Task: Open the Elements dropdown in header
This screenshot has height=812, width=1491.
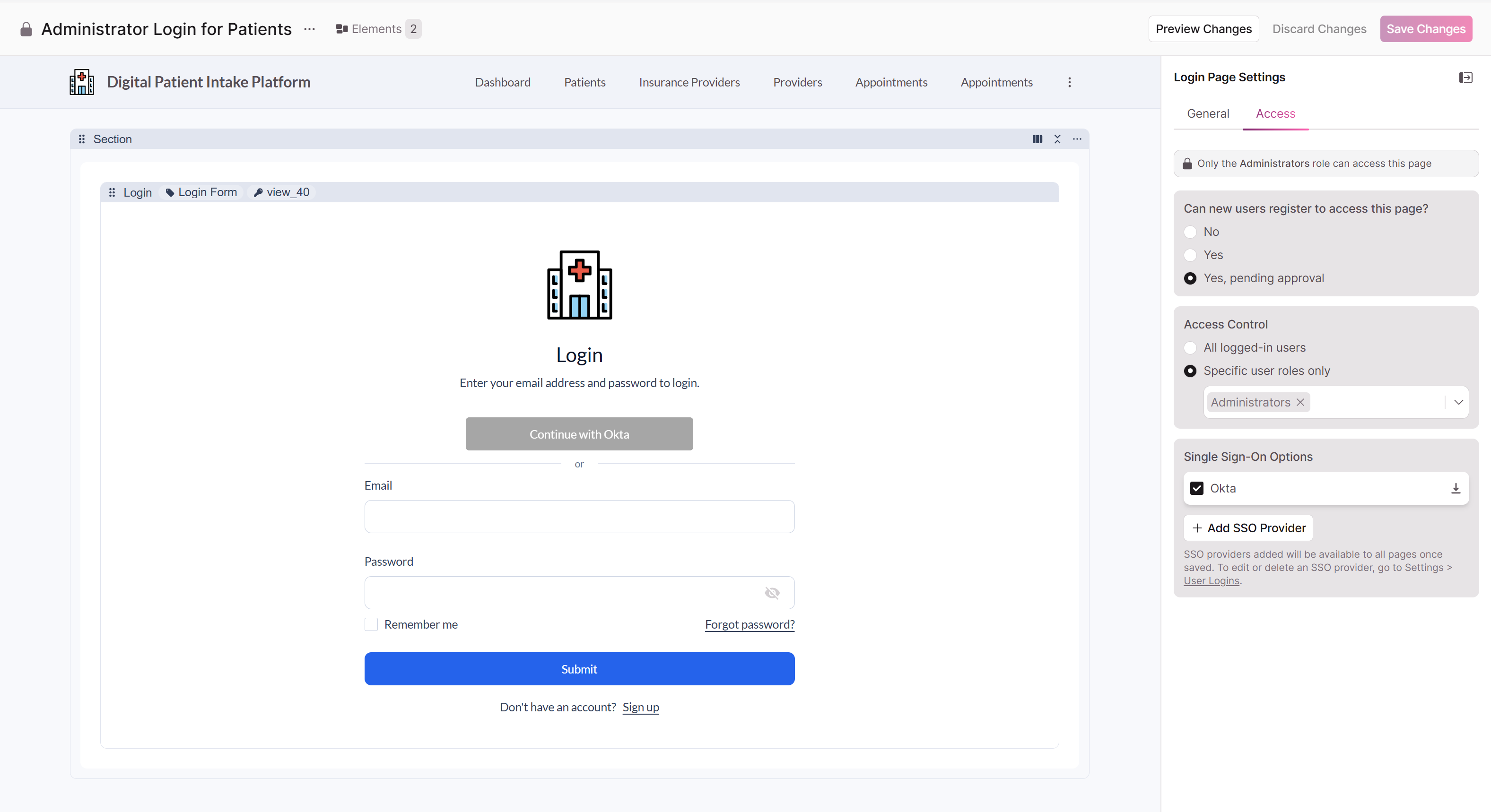Action: [378, 29]
